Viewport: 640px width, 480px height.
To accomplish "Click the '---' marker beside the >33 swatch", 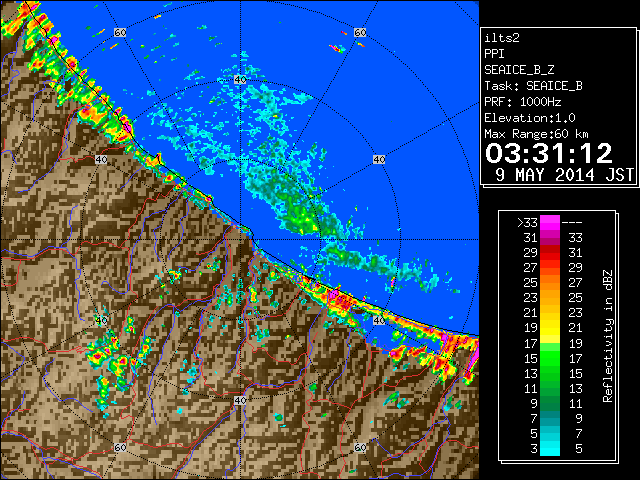I will [572, 223].
